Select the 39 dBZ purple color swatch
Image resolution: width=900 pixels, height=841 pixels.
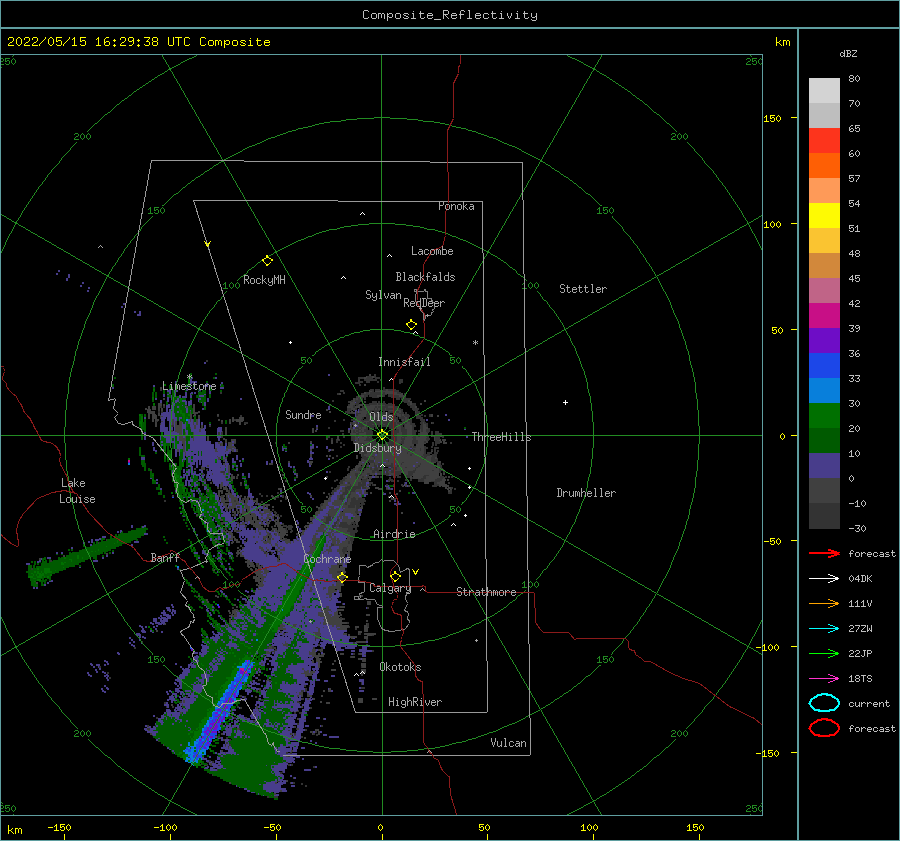(x=824, y=340)
